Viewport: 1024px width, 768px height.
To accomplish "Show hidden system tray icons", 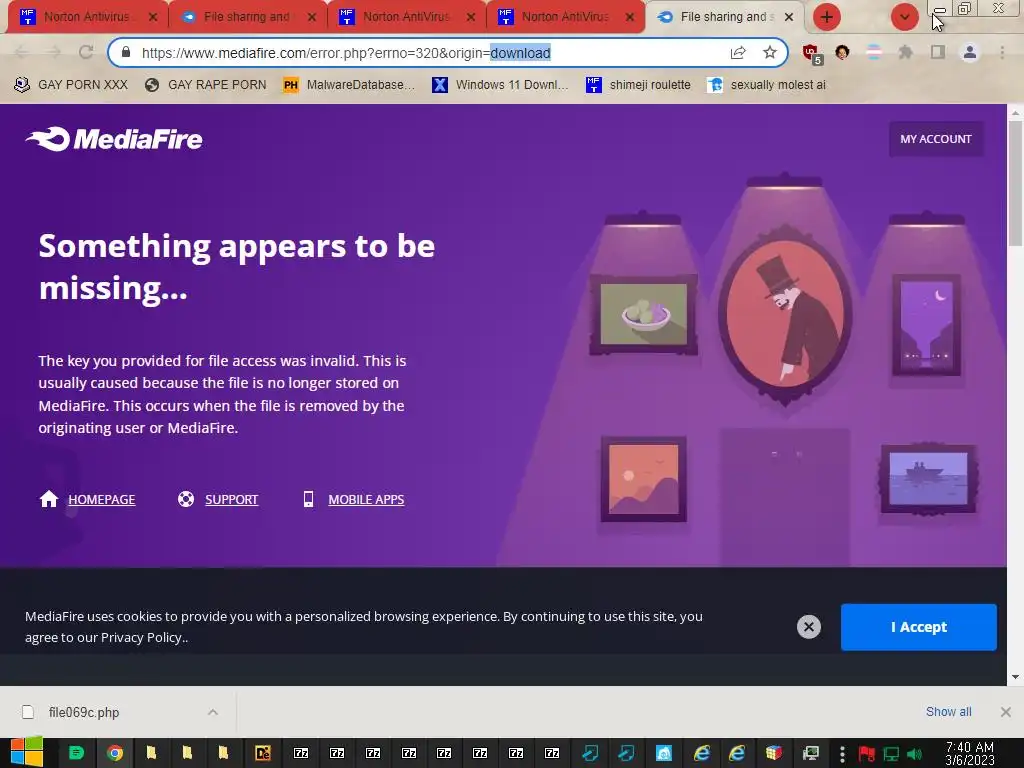I will click(842, 754).
